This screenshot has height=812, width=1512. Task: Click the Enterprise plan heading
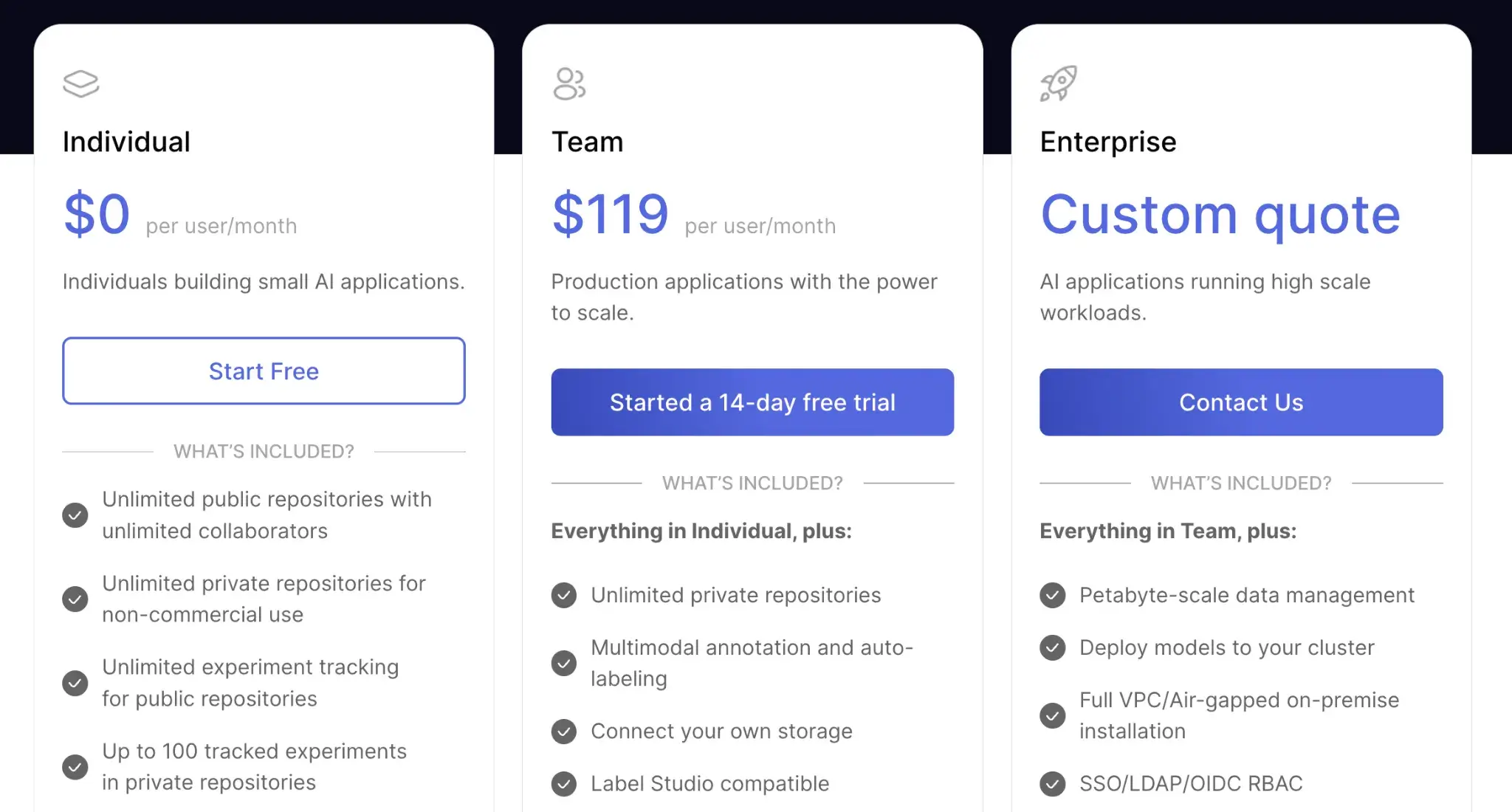coord(1108,142)
